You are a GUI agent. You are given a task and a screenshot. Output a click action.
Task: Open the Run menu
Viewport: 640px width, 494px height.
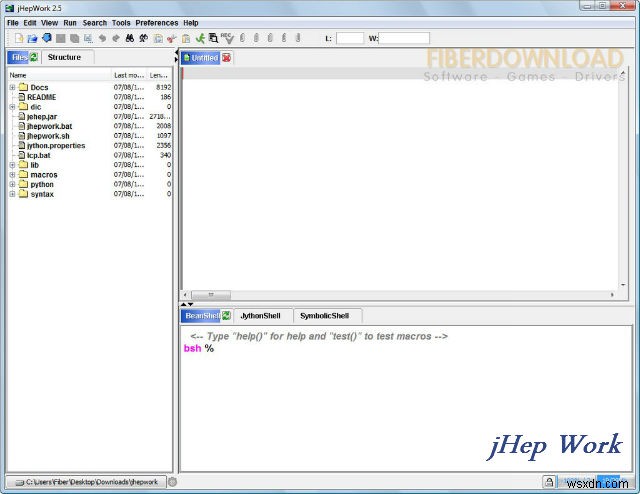[70, 23]
